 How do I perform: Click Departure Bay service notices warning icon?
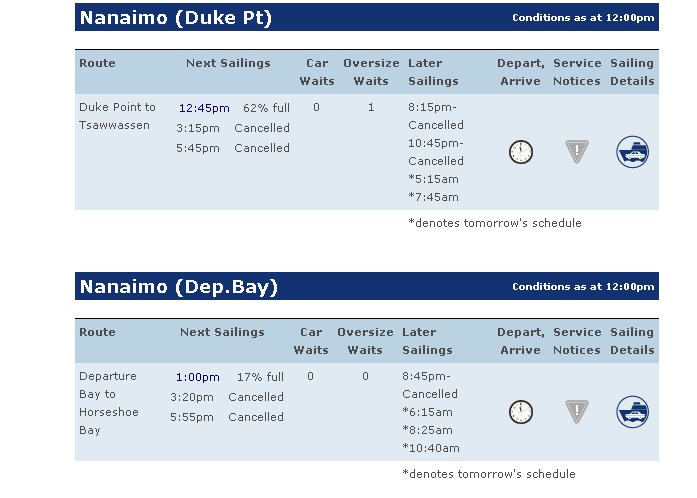tap(577, 412)
